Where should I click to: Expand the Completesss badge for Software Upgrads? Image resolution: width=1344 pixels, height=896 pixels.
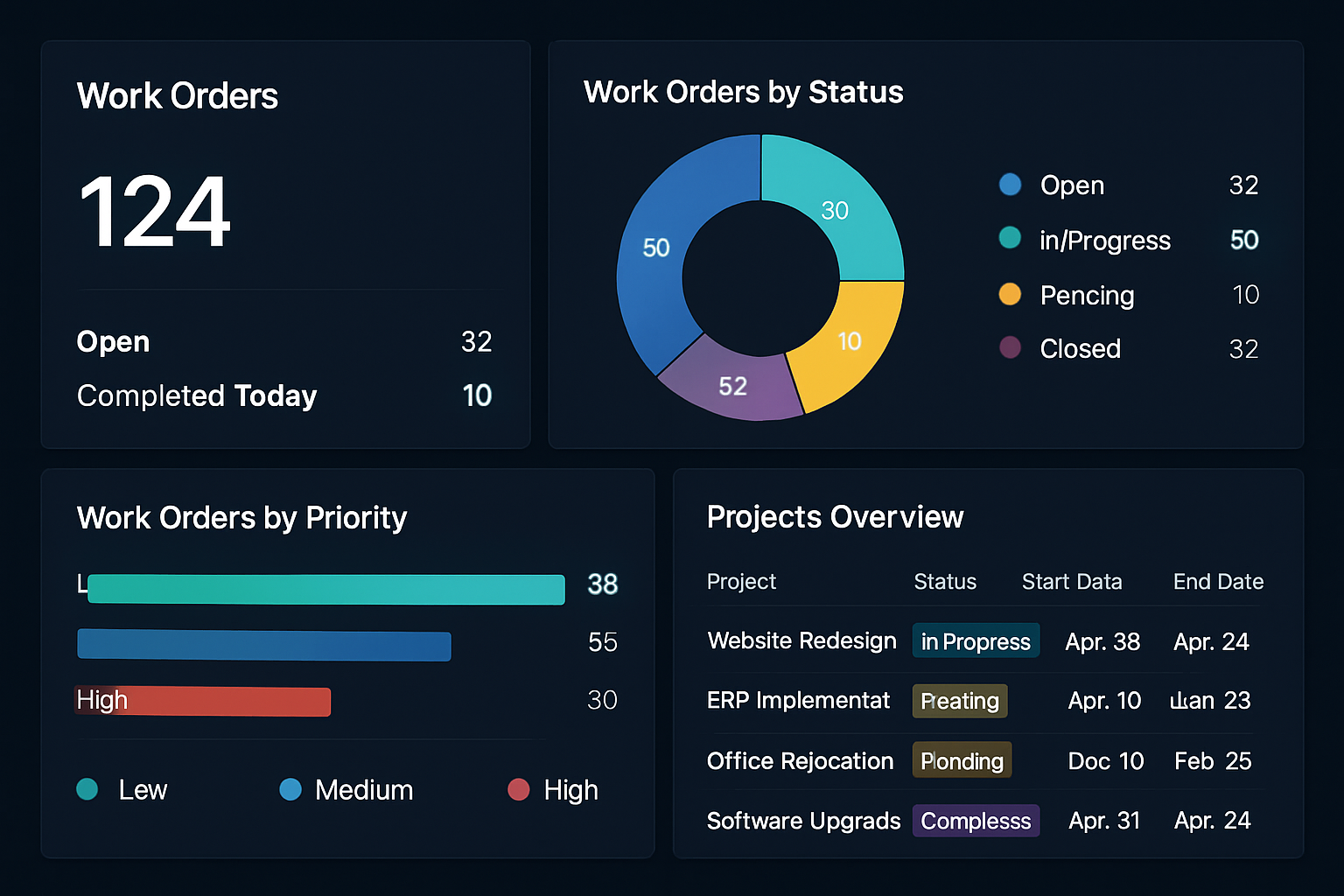pyautogui.click(x=976, y=821)
